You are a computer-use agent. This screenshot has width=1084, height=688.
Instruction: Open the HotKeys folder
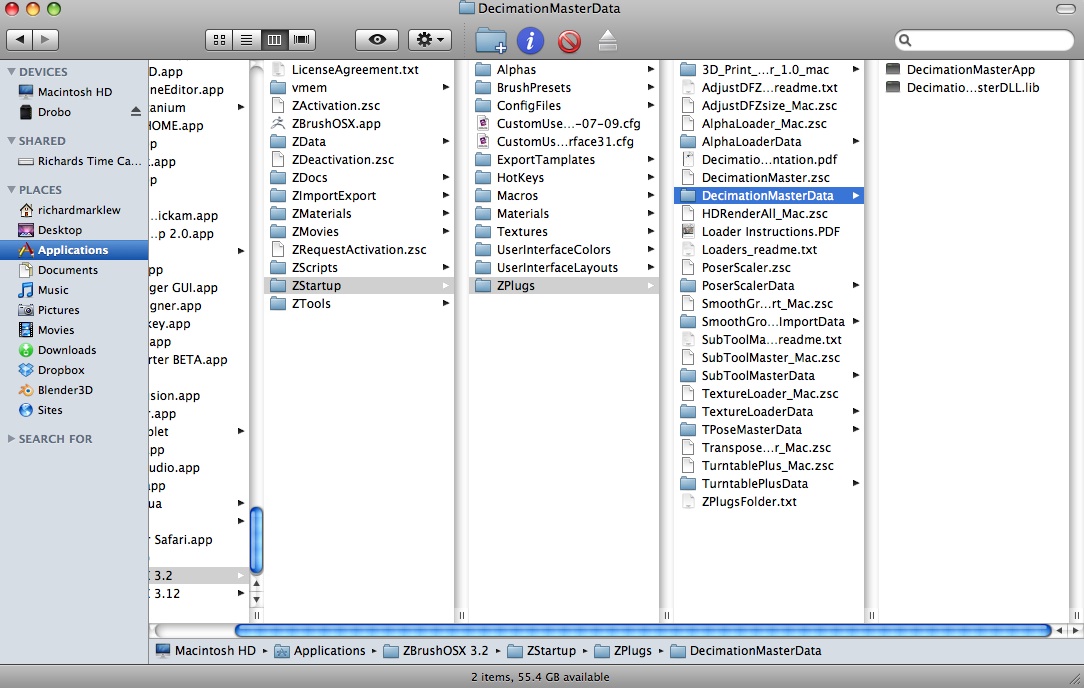563,178
